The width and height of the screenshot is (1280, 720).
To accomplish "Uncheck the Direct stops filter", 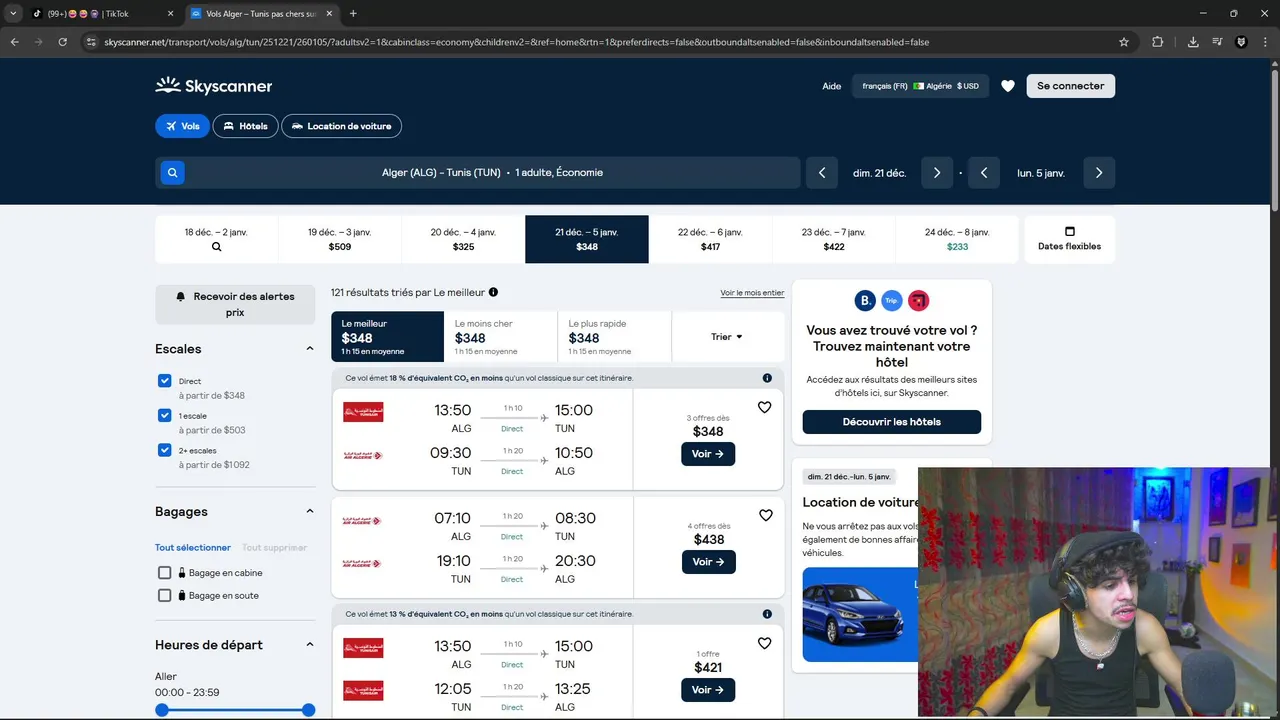I will 165,381.
